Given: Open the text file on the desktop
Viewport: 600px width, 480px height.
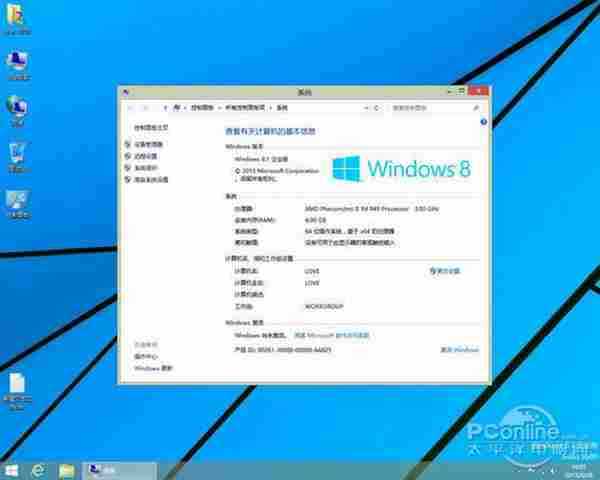Looking at the screenshot, I should [18, 387].
